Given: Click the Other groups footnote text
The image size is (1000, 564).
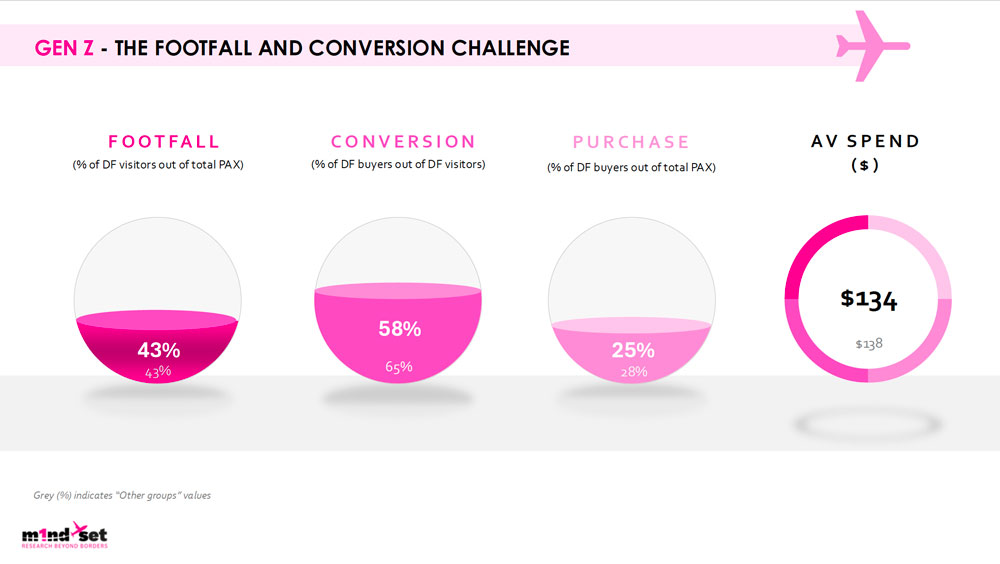Looking at the screenshot, I should (122, 495).
